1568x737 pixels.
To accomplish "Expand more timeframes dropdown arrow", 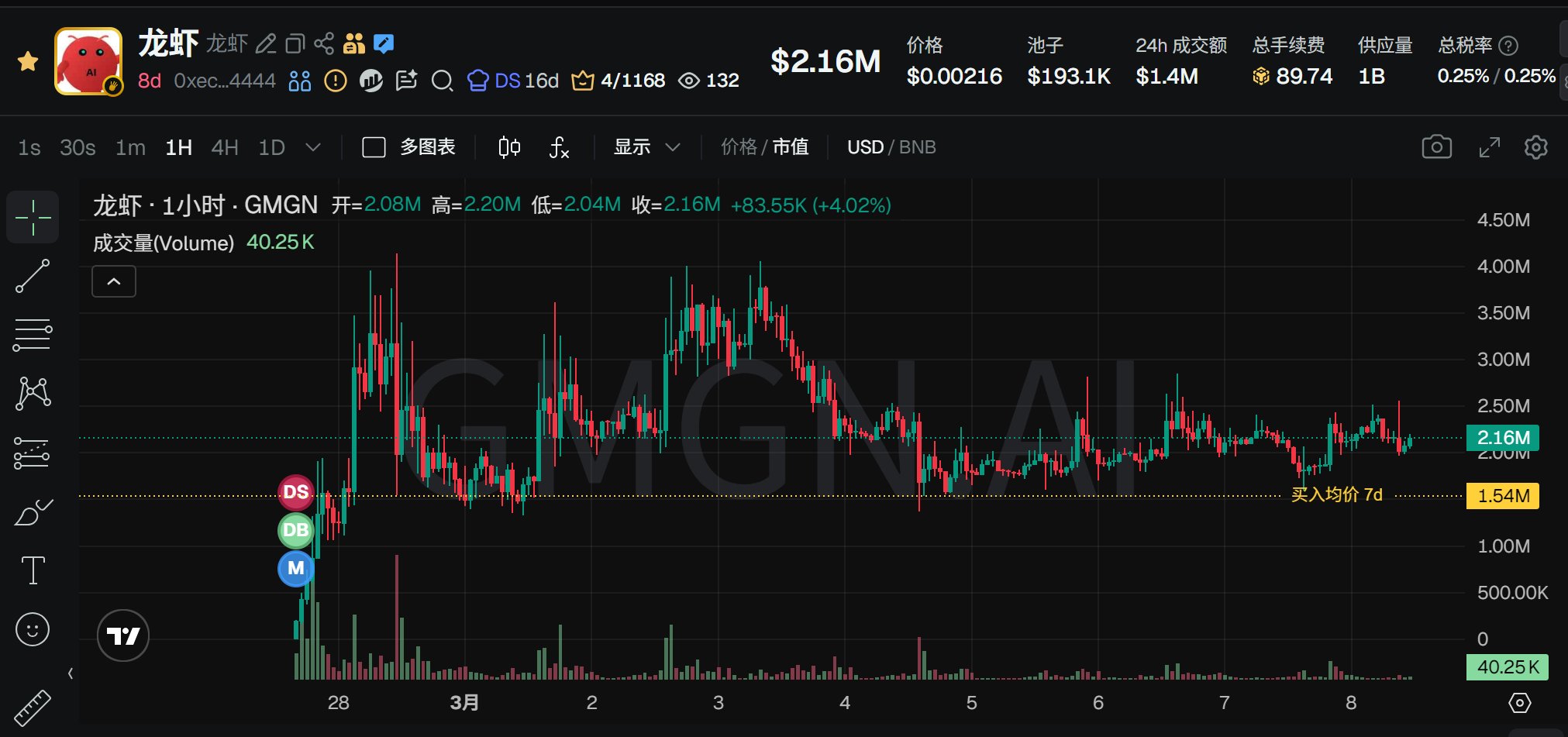I will pyautogui.click(x=313, y=147).
